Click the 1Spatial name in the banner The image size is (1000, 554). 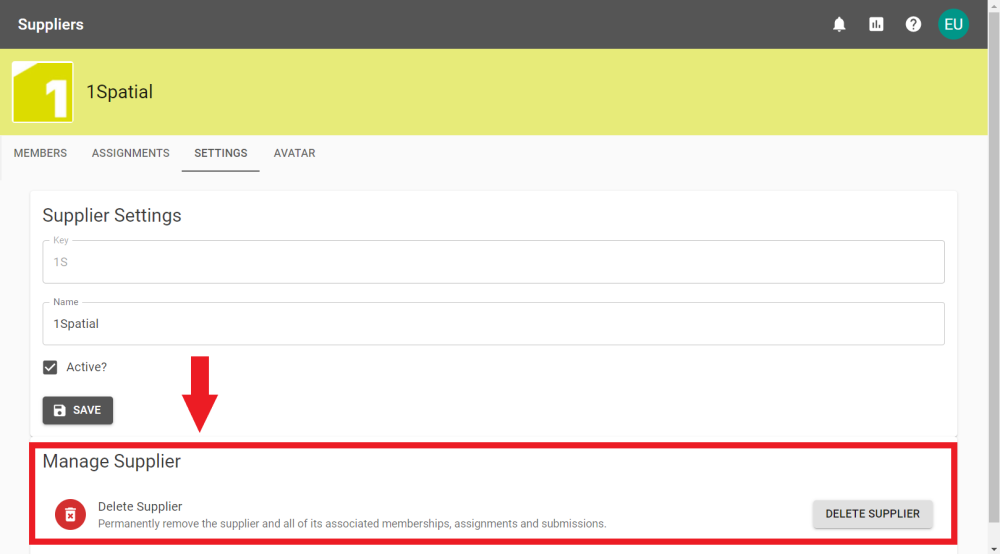click(x=119, y=92)
